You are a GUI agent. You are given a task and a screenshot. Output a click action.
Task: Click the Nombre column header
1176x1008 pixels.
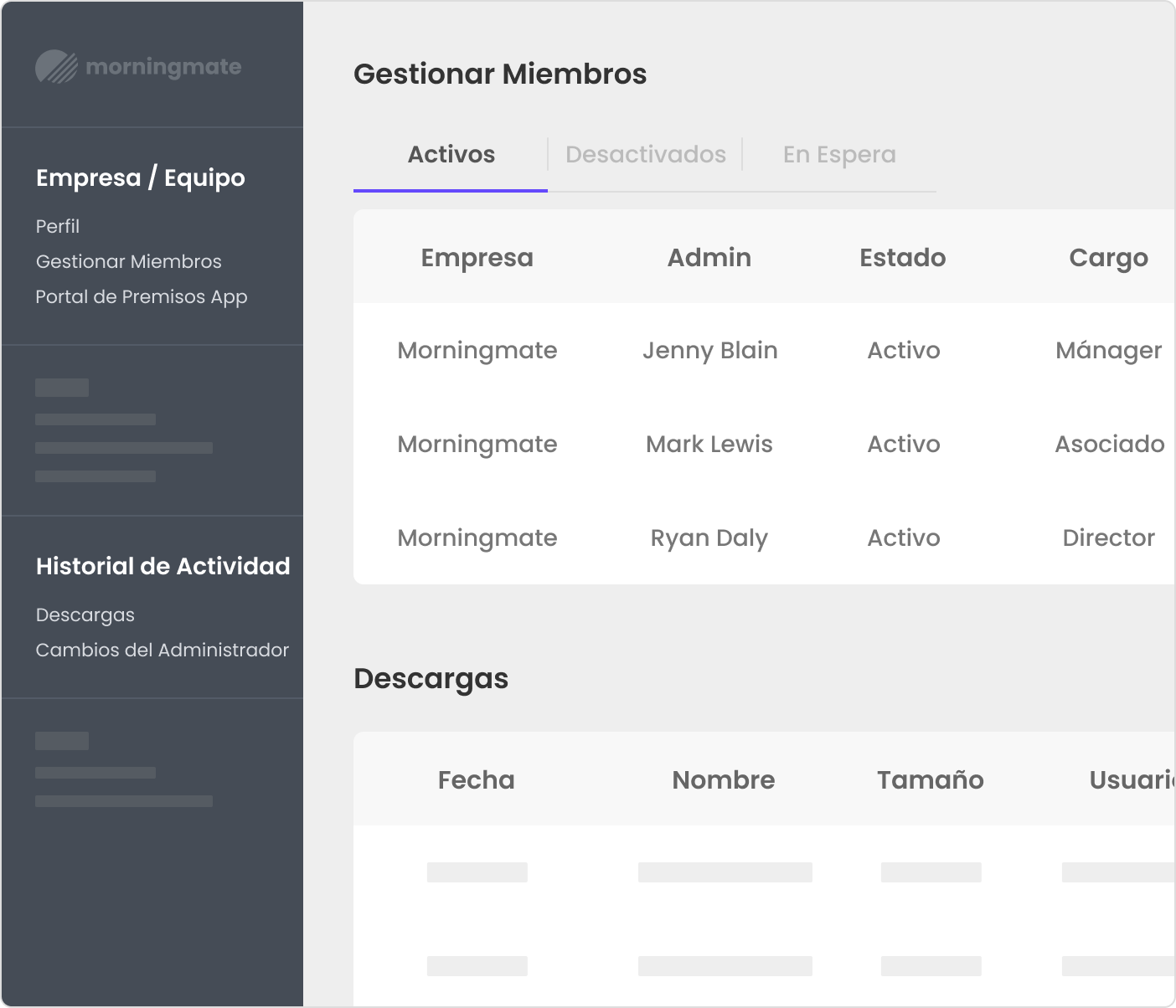723,780
